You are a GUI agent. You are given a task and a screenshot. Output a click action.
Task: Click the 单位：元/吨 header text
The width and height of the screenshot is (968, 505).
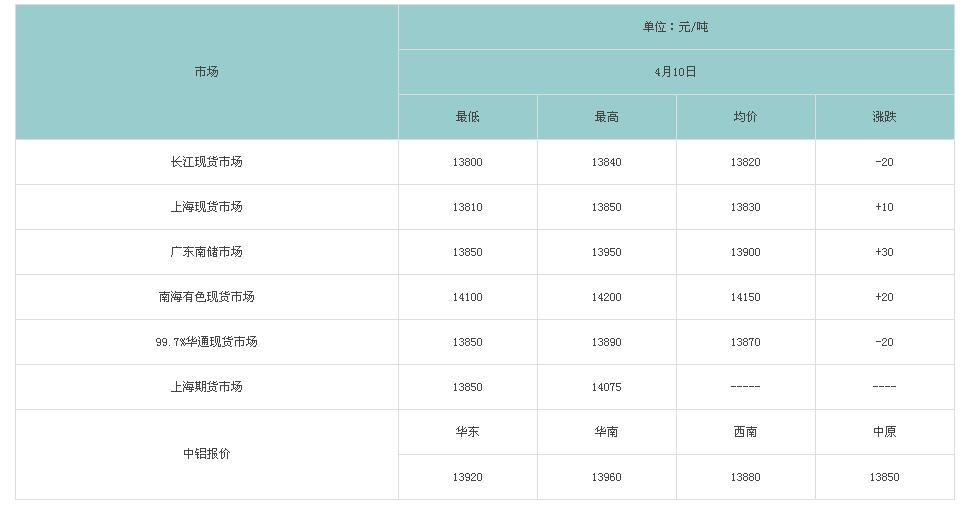(x=675, y=27)
